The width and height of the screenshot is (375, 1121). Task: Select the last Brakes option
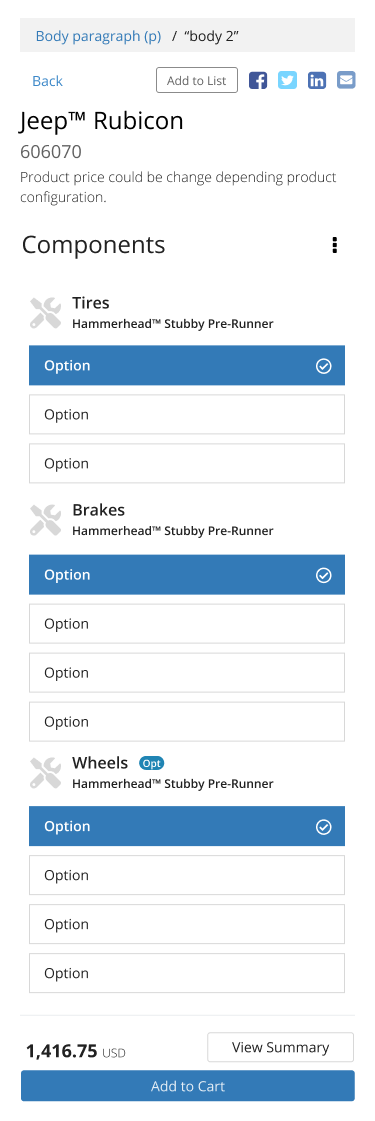187,721
